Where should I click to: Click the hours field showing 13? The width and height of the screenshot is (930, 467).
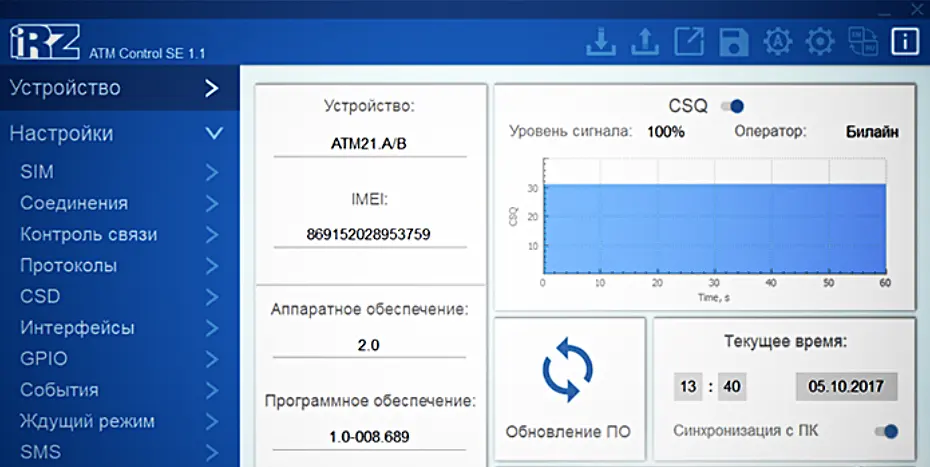pyautogui.click(x=688, y=387)
